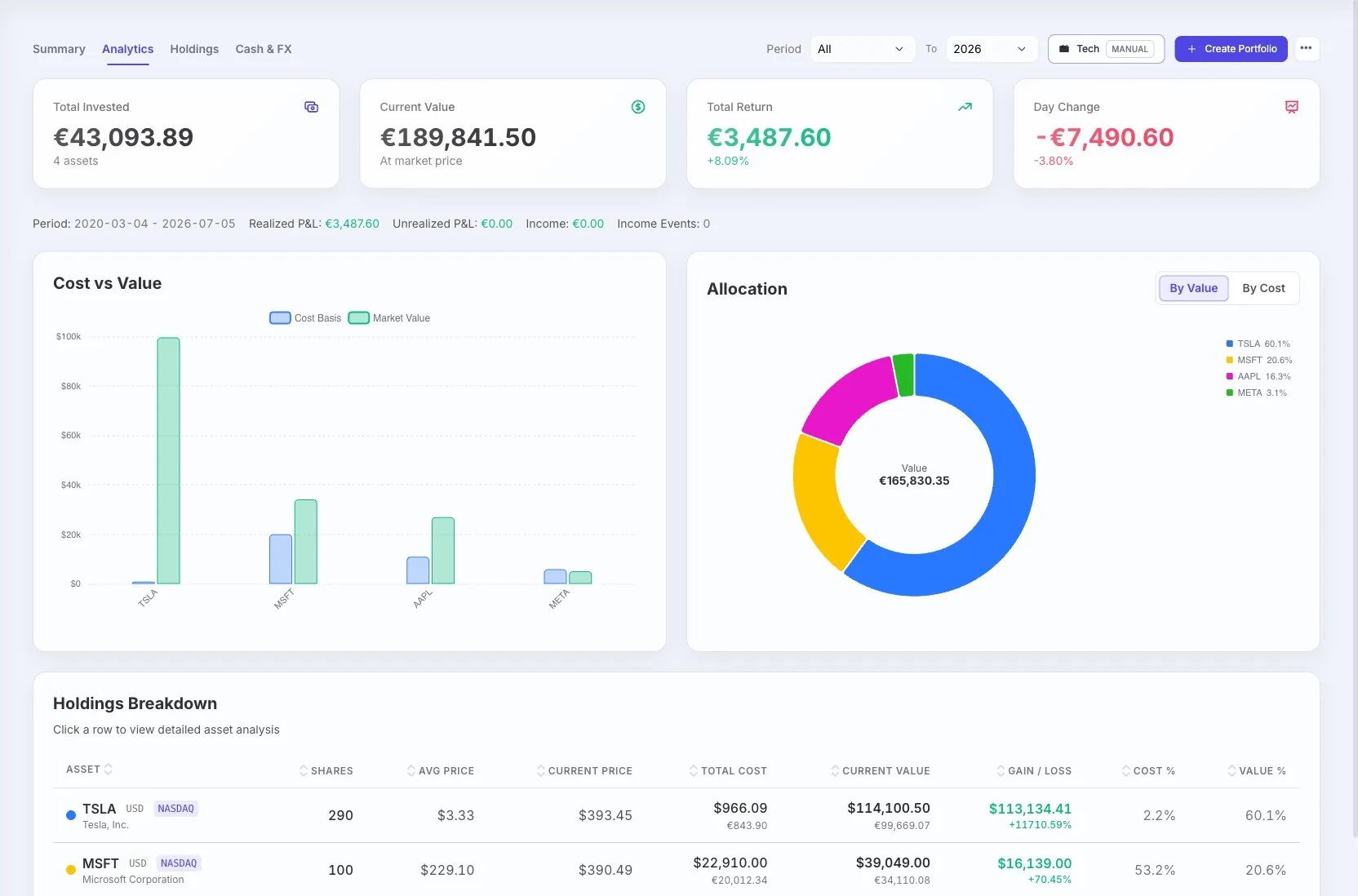Click the donut center value €165,830.35
This screenshot has width=1358, height=896.
(914, 481)
